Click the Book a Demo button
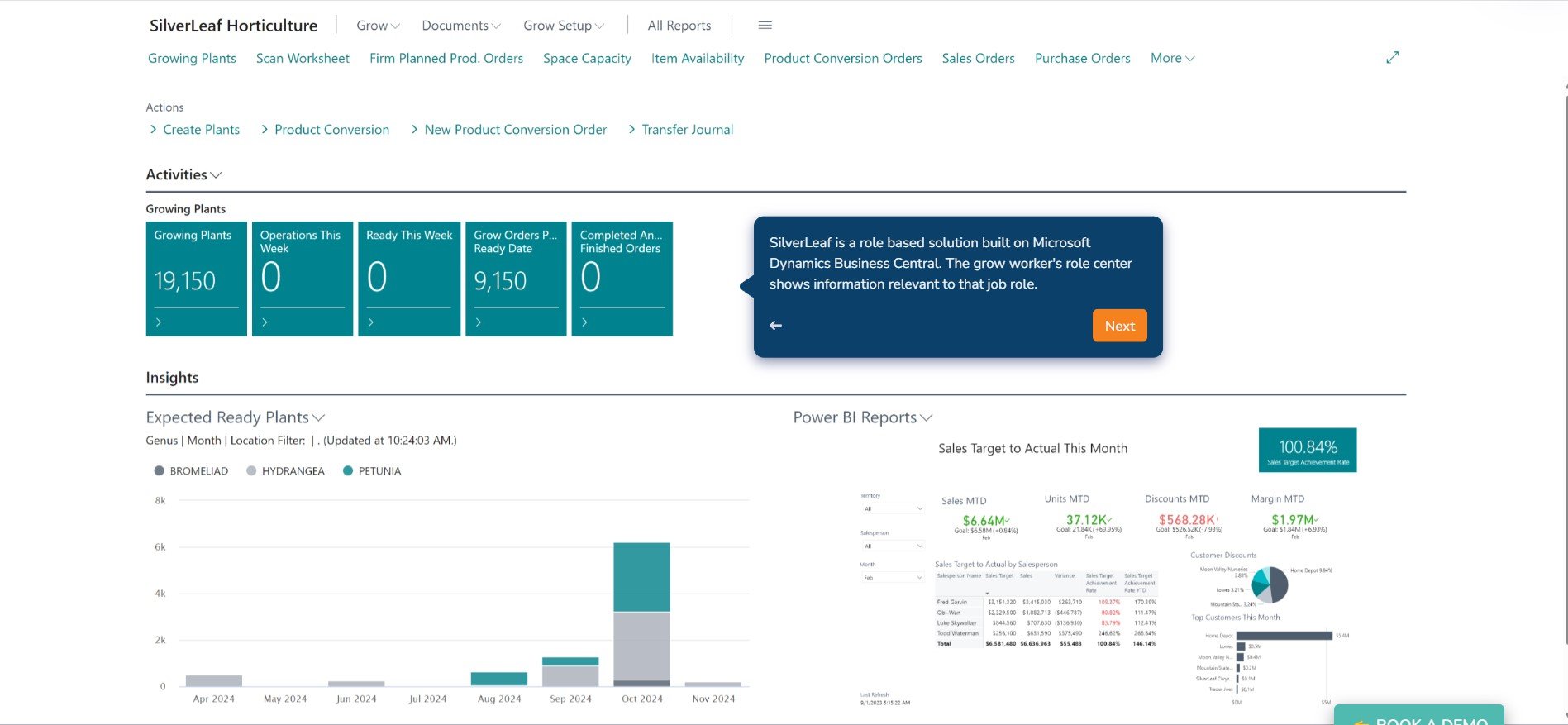1568x725 pixels. tap(1419, 716)
